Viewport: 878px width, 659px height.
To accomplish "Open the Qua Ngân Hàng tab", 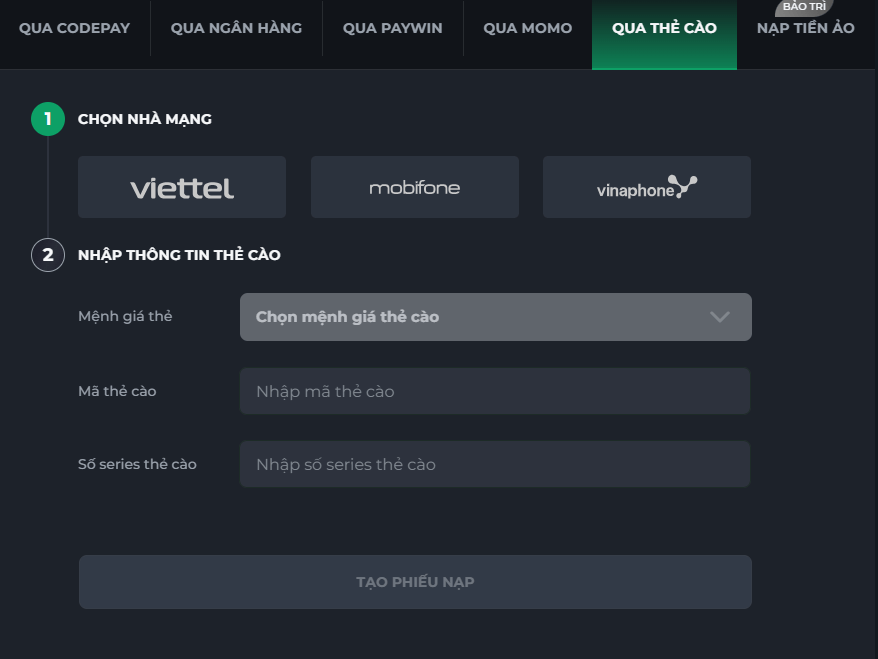I will [236, 28].
